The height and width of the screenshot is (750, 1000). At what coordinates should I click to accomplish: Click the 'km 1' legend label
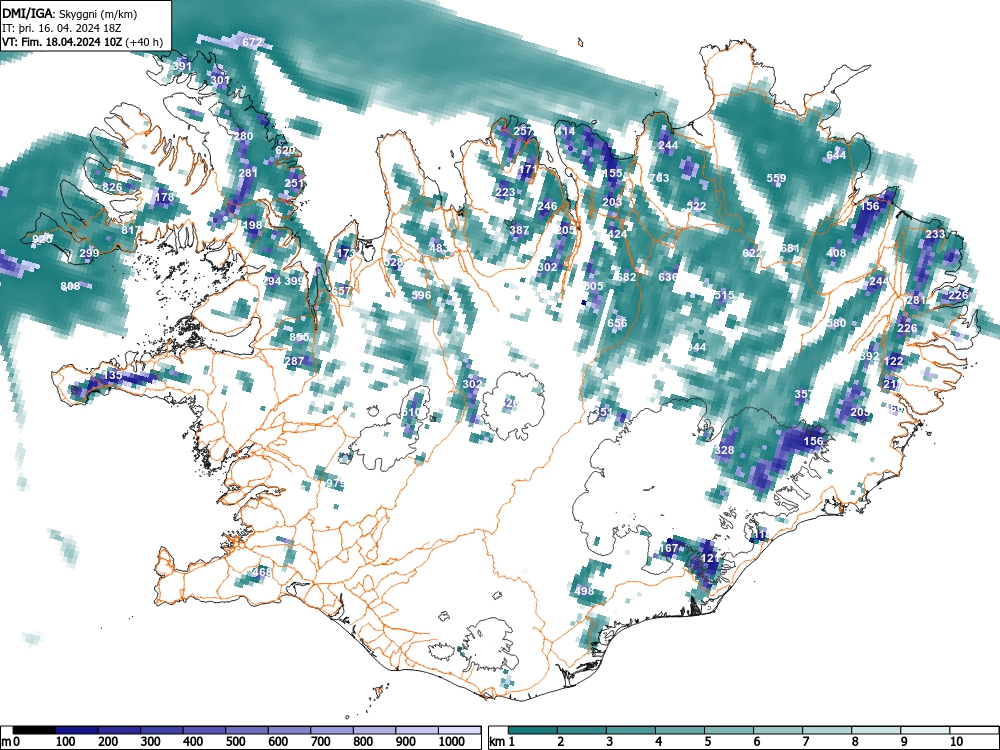click(502, 742)
